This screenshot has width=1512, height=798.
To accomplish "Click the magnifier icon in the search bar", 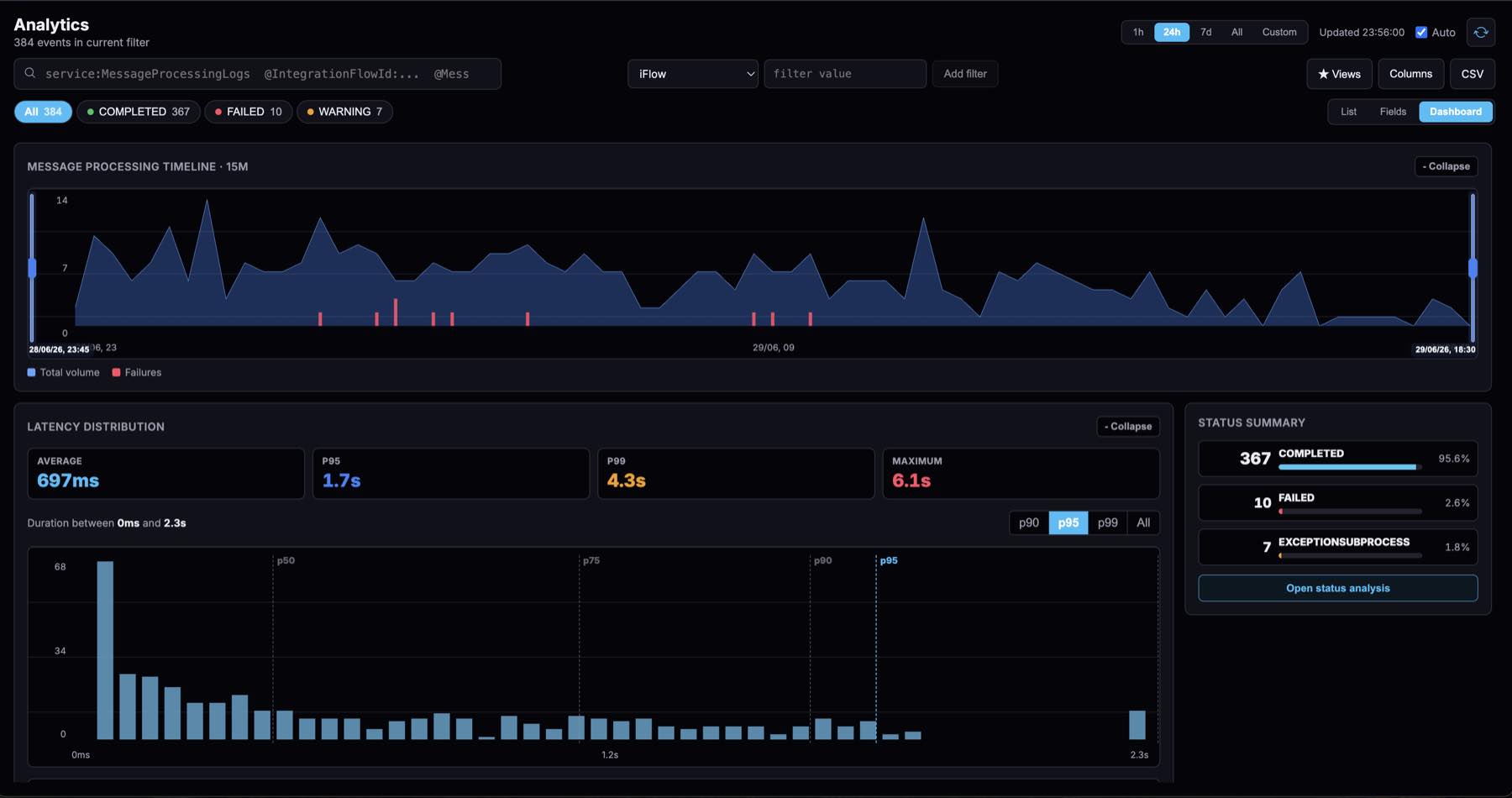I will pyautogui.click(x=30, y=73).
